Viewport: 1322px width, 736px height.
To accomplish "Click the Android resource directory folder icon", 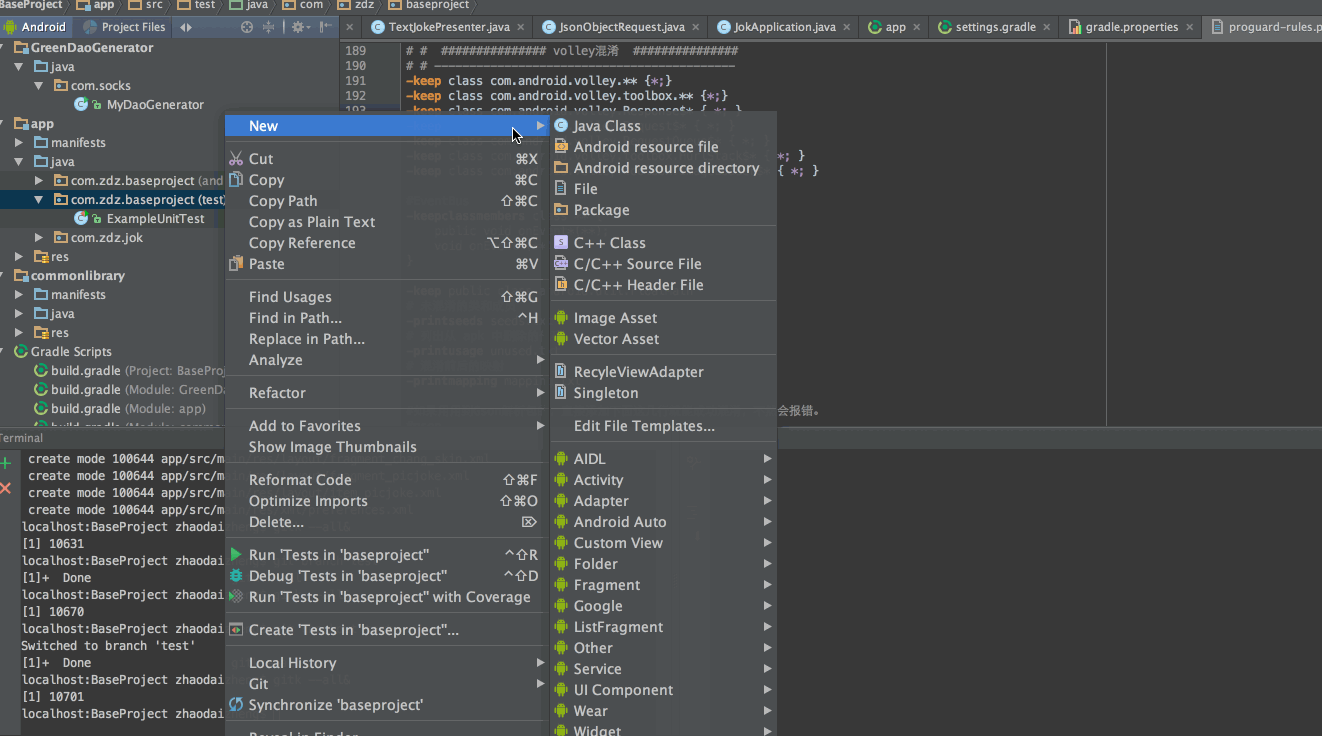I will 561,167.
